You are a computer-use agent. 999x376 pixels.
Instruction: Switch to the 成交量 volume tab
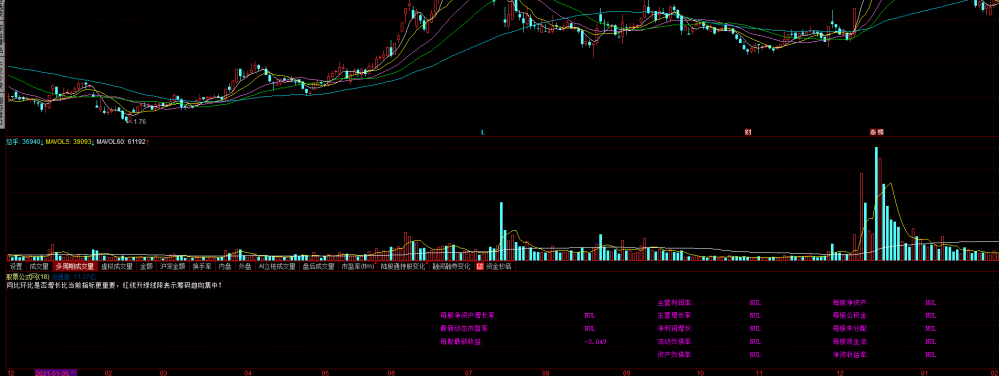pyautogui.click(x=39, y=266)
